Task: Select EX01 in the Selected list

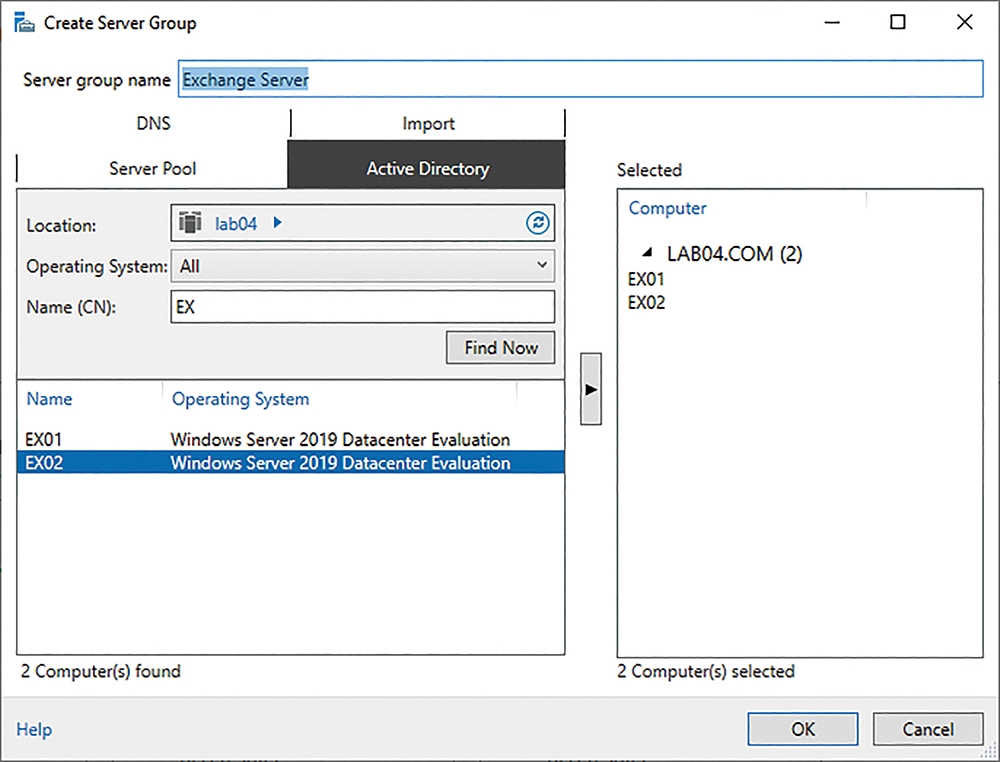Action: coord(646,279)
